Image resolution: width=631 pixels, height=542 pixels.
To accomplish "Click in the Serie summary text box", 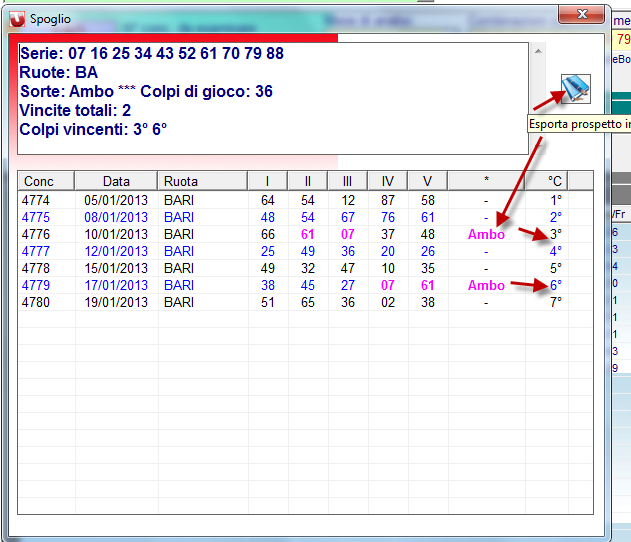I will pyautogui.click(x=273, y=98).
